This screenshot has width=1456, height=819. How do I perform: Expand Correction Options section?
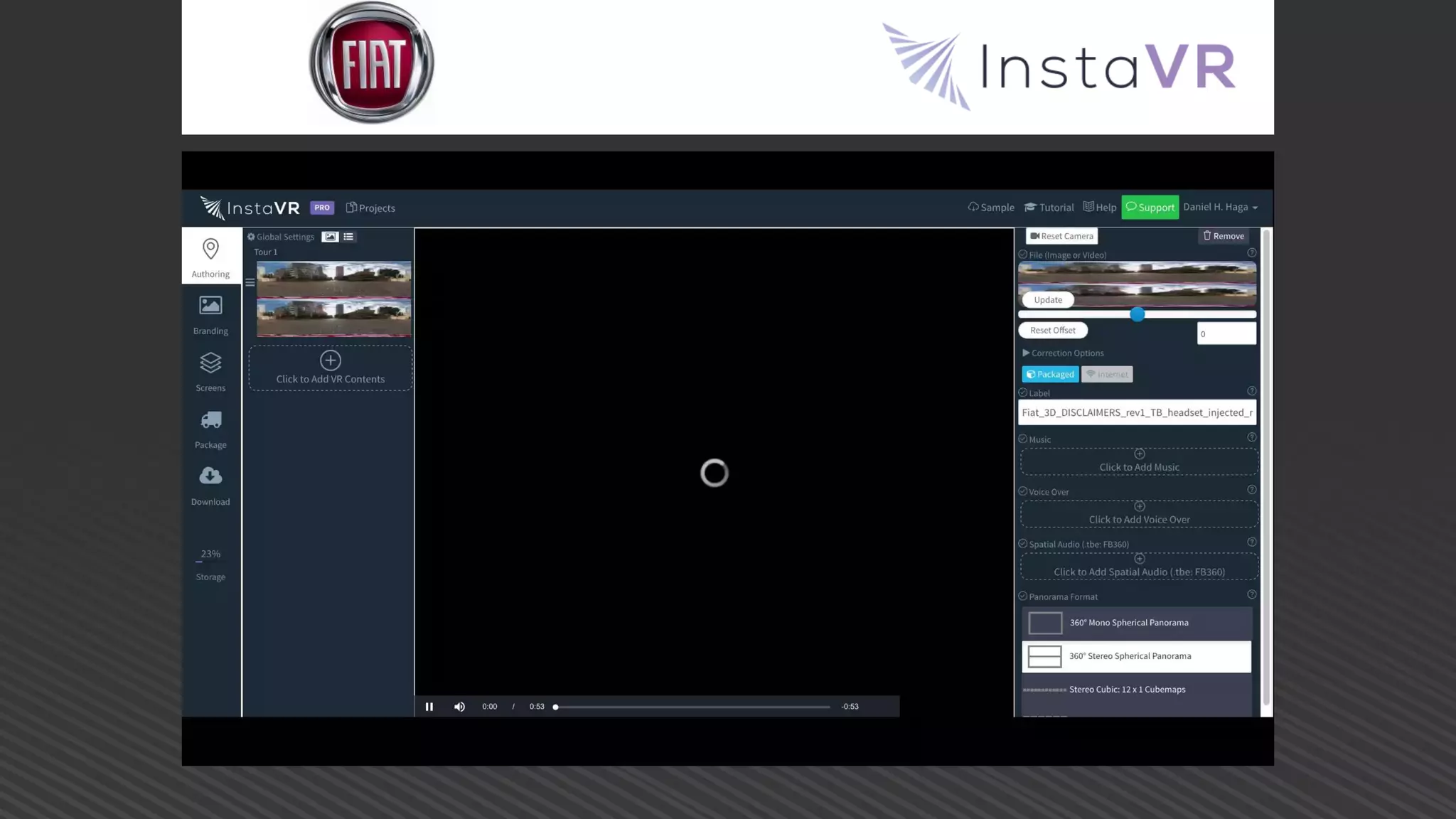[1063, 353]
